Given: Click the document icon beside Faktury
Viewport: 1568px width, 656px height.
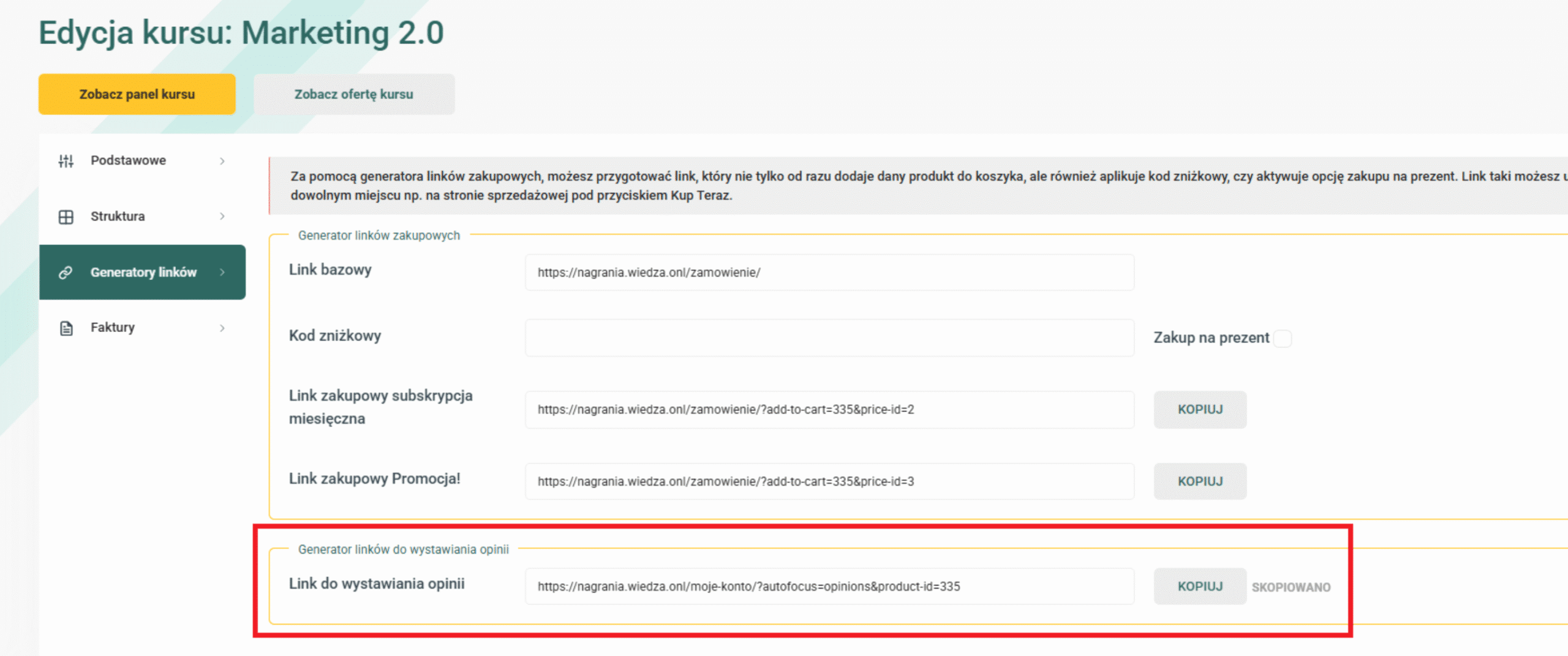Looking at the screenshot, I should pos(66,328).
